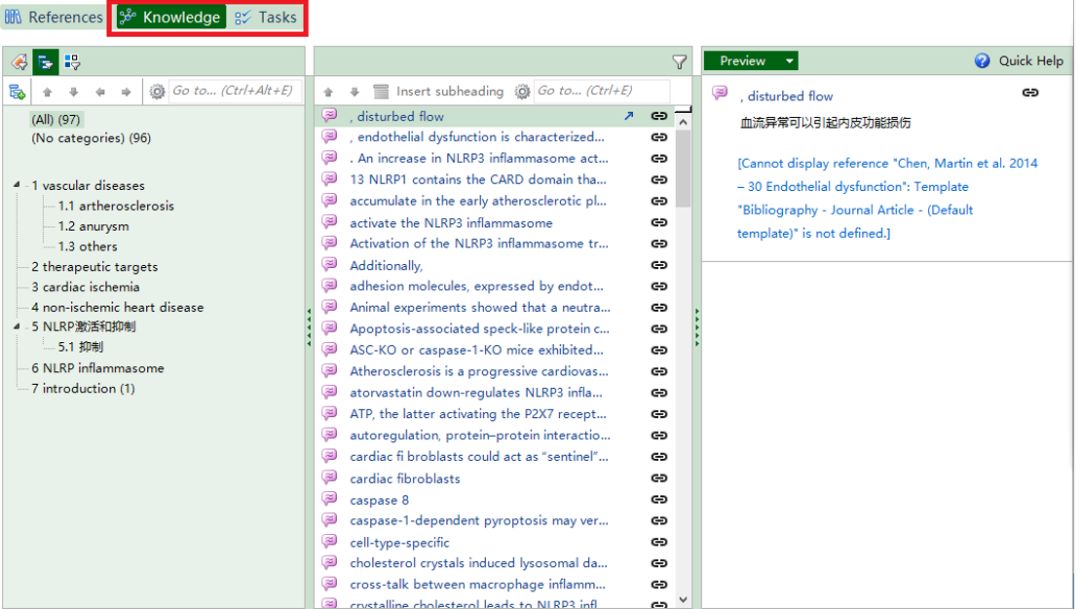Image resolution: width=1080 pixels, height=609 pixels.
Task: Collapse the 5 NLRP激活和抑制 node
Action: 17,327
